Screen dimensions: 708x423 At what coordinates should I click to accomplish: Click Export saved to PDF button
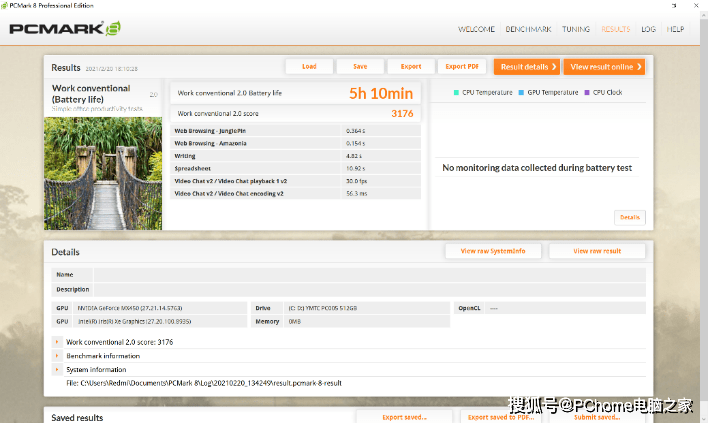501,417
